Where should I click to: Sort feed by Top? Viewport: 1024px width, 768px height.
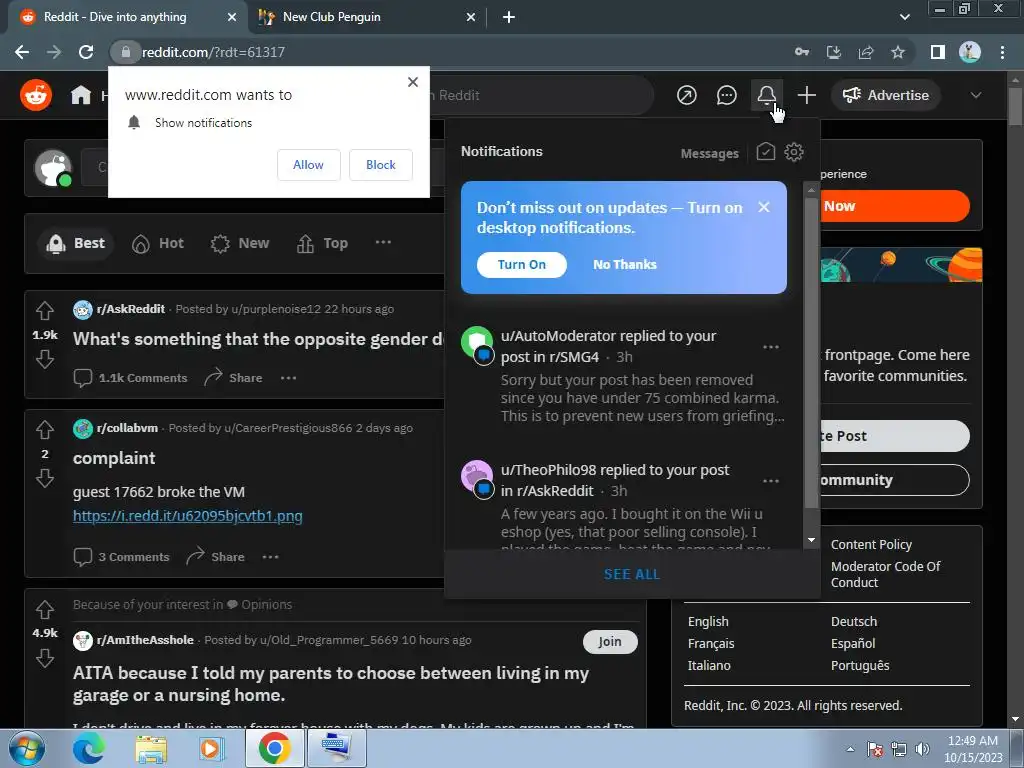point(323,244)
